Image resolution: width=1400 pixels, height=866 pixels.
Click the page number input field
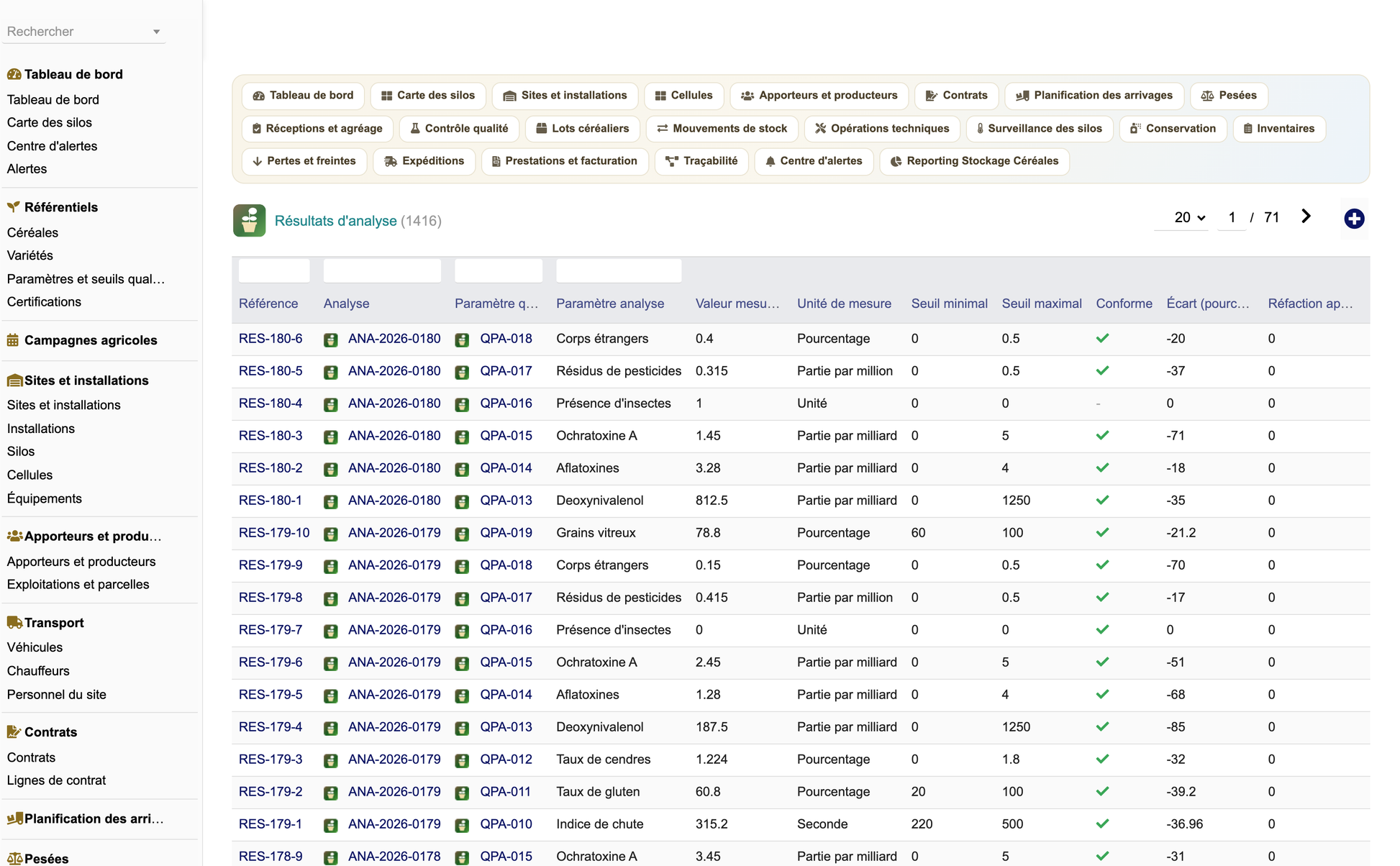[x=1232, y=217]
